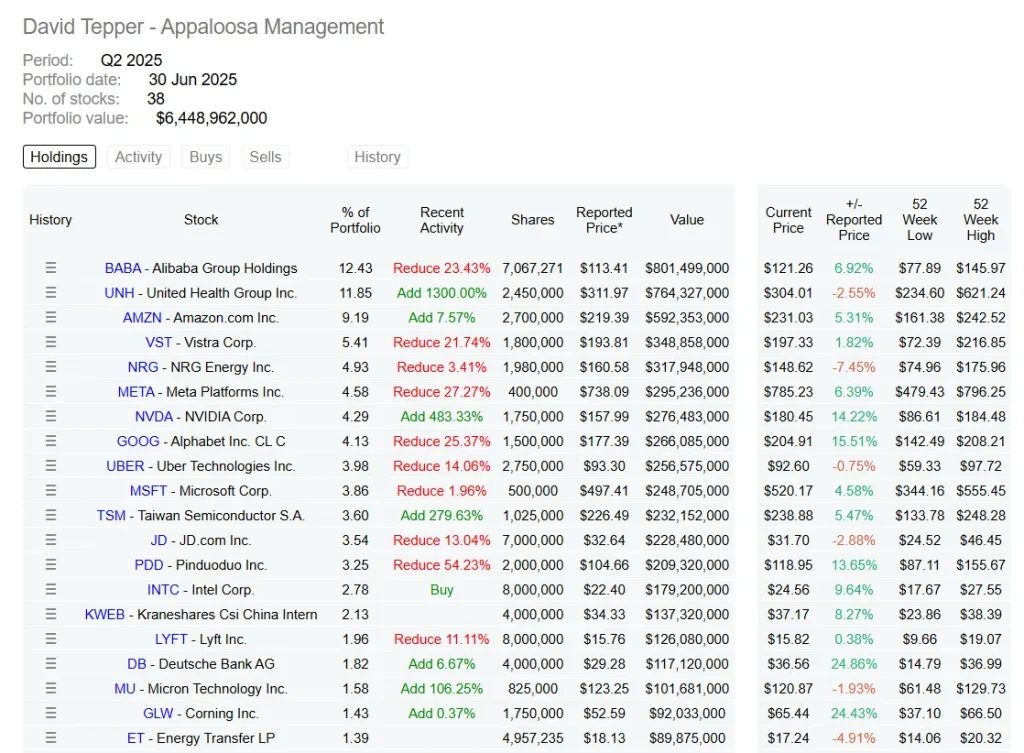
Task: Open history icon for INTC row
Action: 51,590
